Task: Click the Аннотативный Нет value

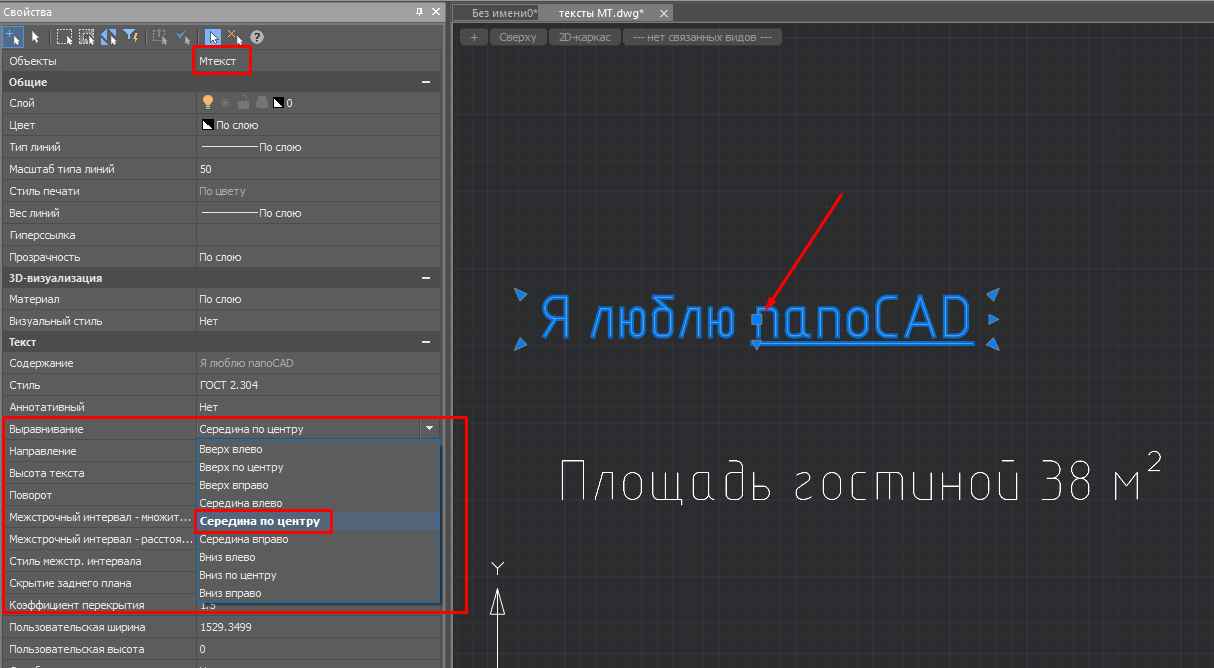Action: tap(318, 407)
